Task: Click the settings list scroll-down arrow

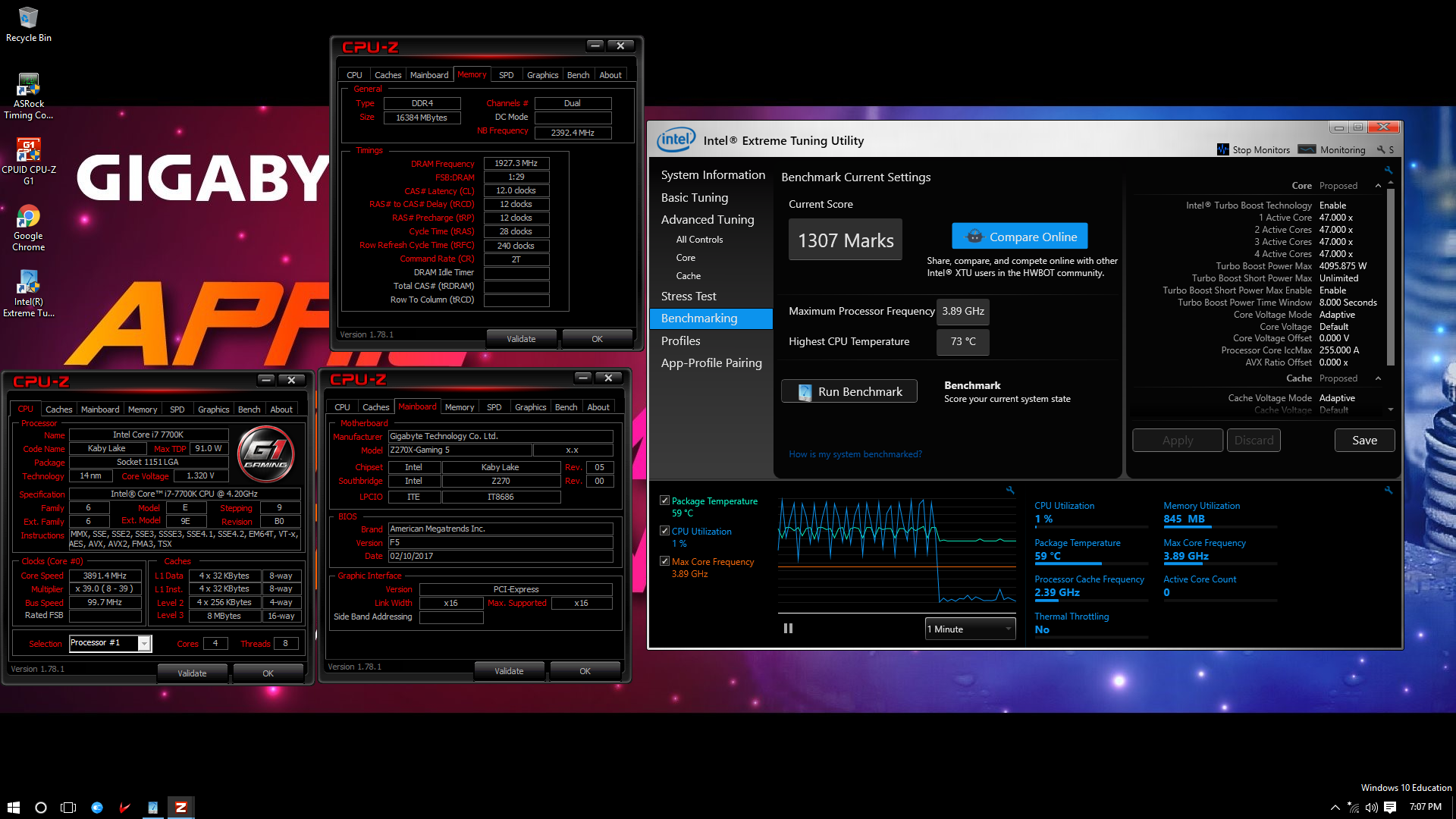Action: pyautogui.click(x=1390, y=409)
